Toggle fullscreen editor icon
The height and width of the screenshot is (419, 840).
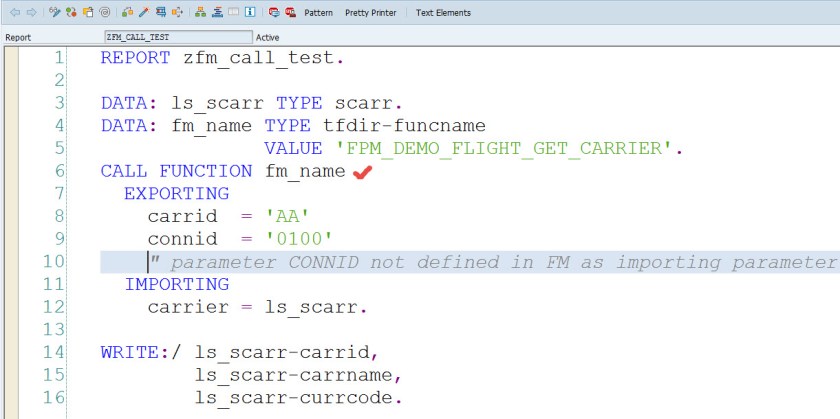point(234,12)
